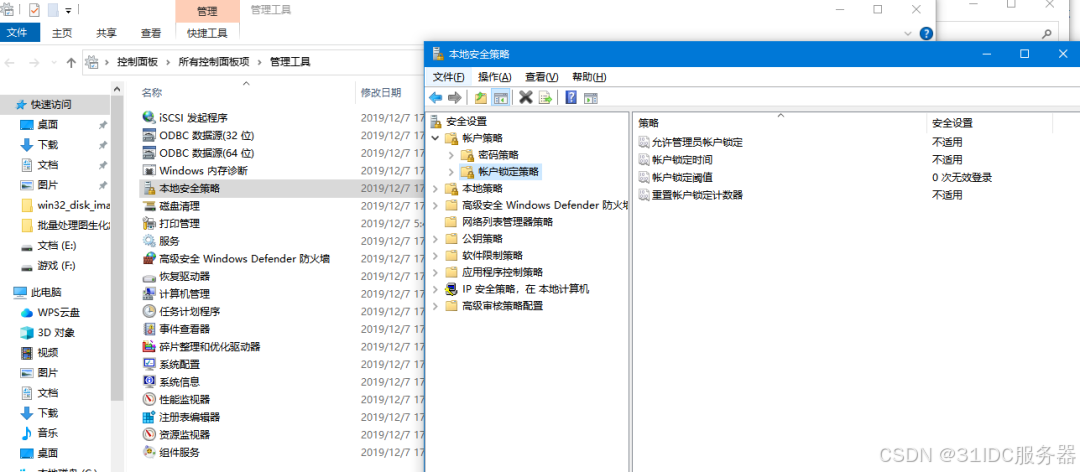Click the Up one level folder icon
This screenshot has height=472, width=1080.
[481, 97]
